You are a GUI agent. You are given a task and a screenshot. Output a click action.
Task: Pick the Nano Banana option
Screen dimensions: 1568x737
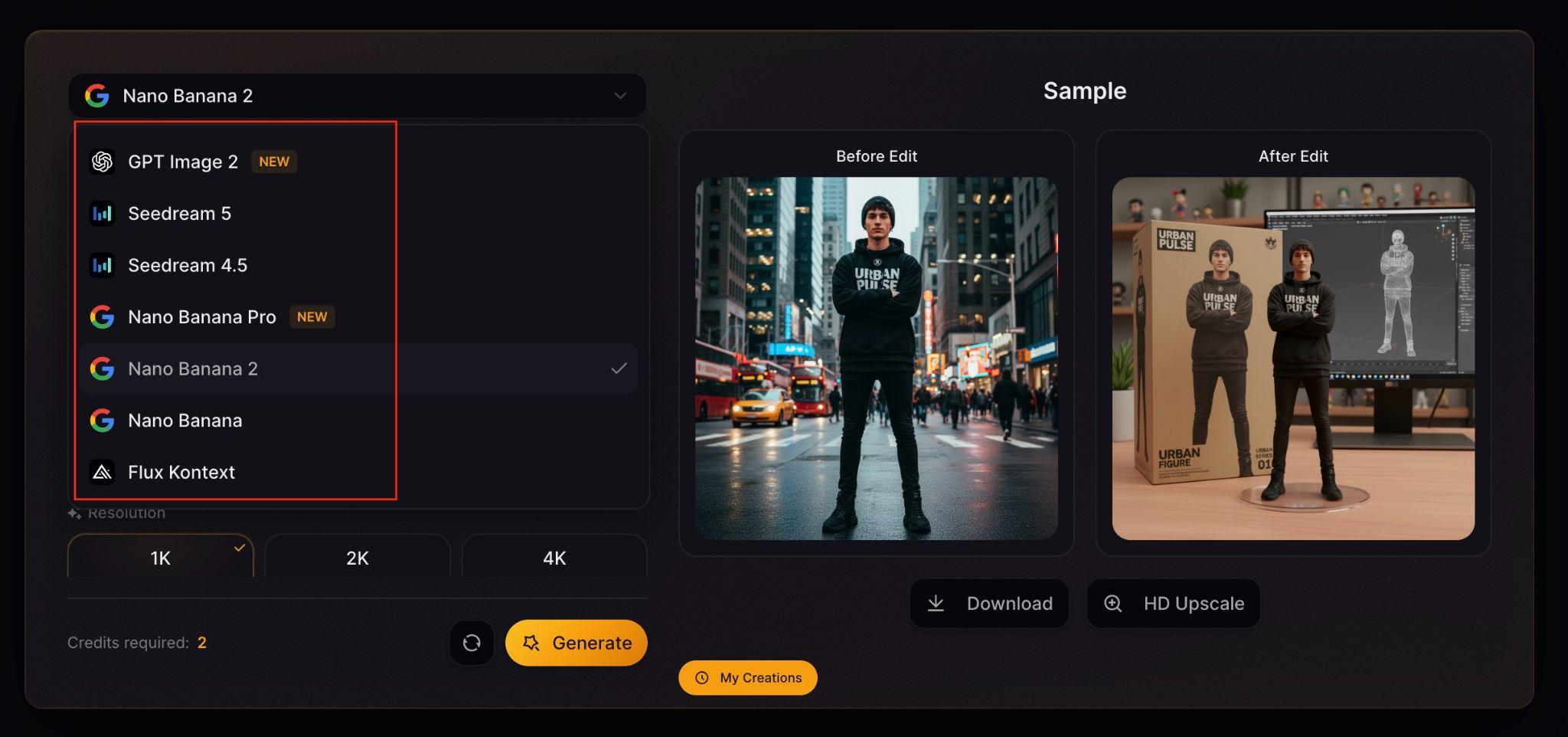(x=358, y=421)
